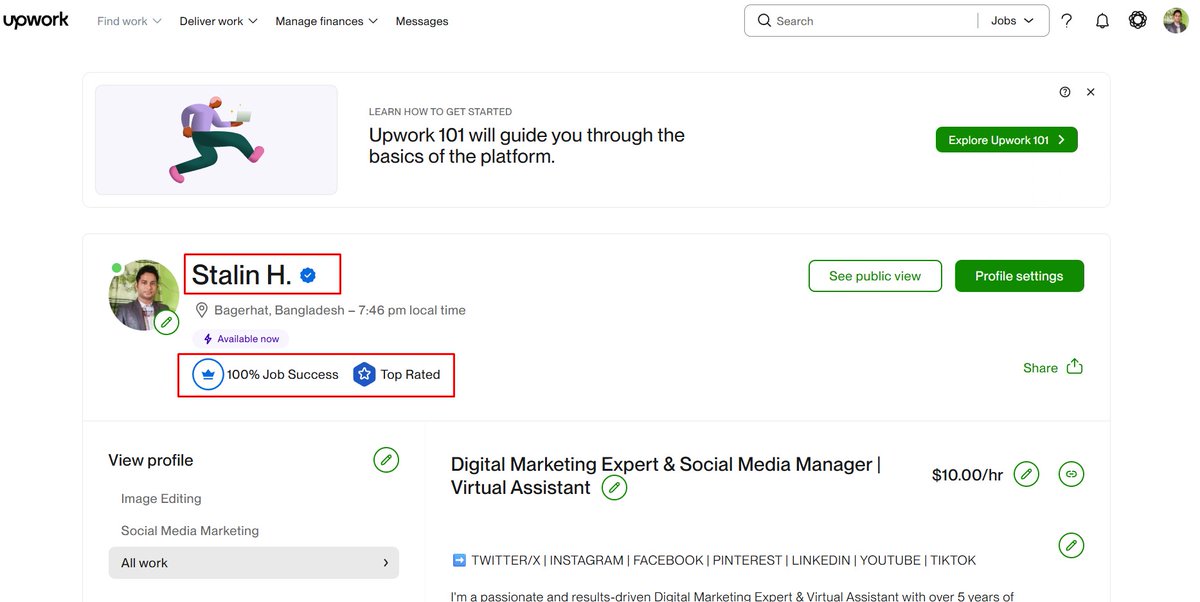Click the running figure illustration
1200x602 pixels.
pos(216,140)
